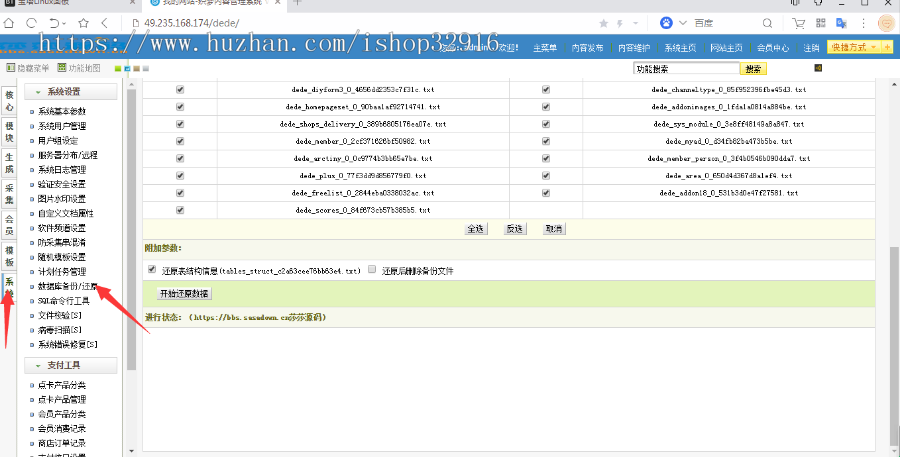Enable 还原后删除备份文件 checkbox

[372, 269]
